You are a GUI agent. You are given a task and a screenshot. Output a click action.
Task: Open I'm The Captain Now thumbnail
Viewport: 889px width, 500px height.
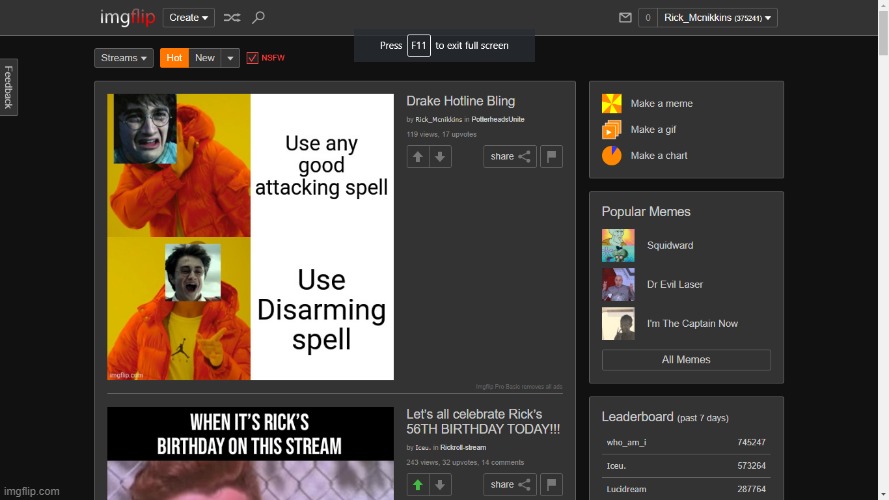tap(618, 324)
